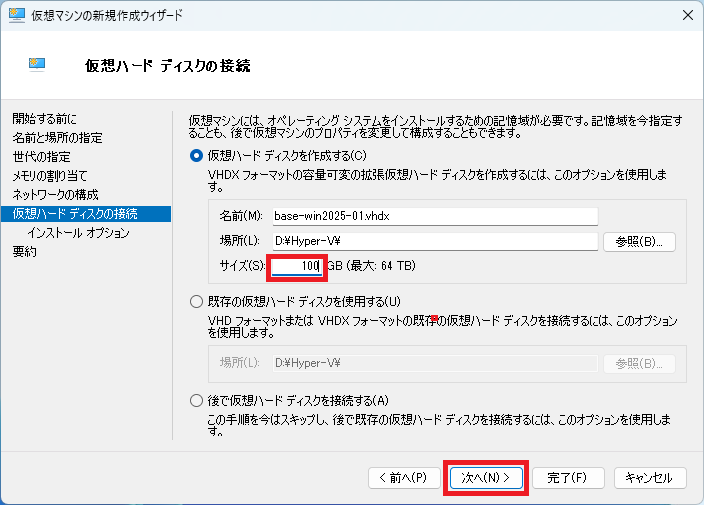Image resolution: width=704 pixels, height=505 pixels.
Task: Click the 名前(M) field with base-win2025-01.vhdx
Action: 435,216
